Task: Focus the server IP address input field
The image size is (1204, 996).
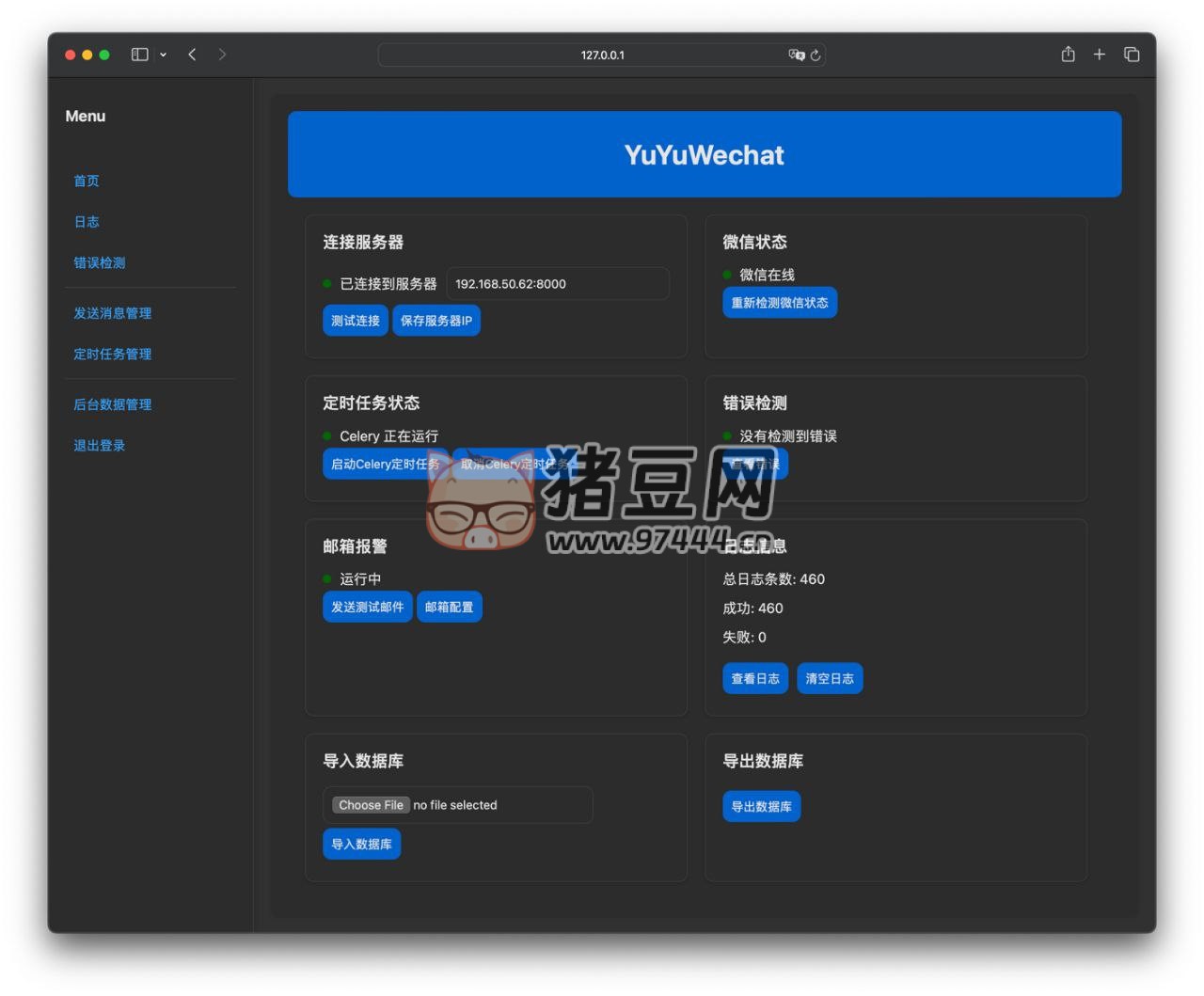Action: click(558, 284)
